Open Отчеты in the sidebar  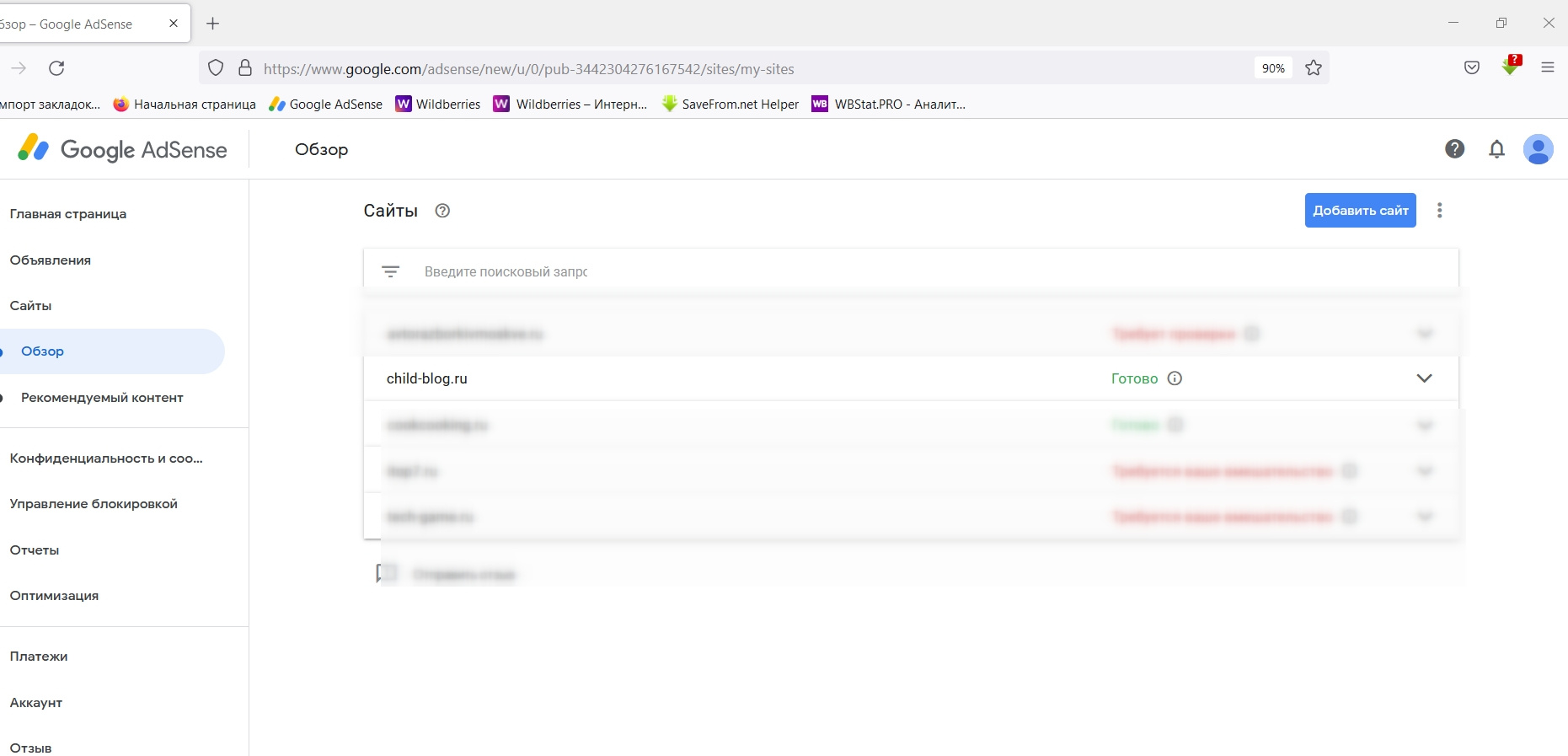point(35,550)
